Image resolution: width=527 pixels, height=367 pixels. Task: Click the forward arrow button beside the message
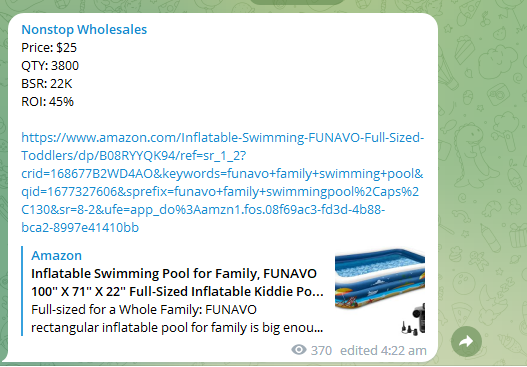[x=466, y=341]
